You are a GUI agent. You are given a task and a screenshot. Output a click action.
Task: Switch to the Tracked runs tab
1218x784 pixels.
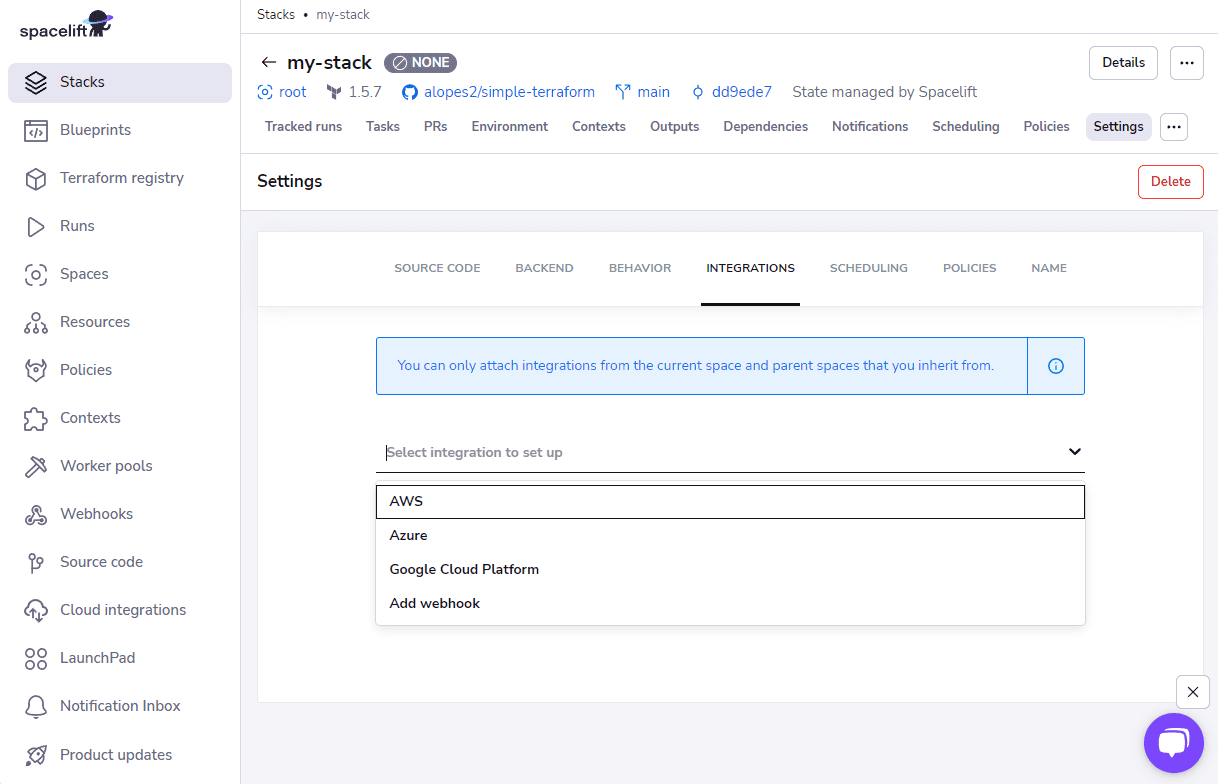click(303, 127)
